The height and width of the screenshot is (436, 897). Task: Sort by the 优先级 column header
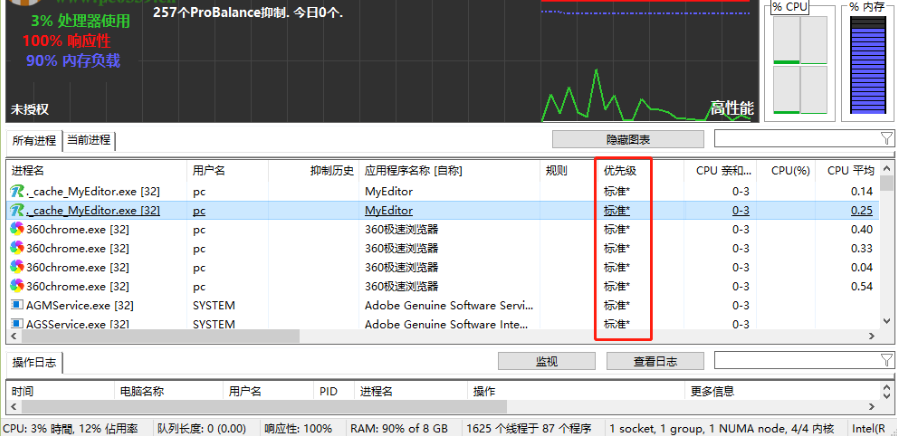[640, 171]
